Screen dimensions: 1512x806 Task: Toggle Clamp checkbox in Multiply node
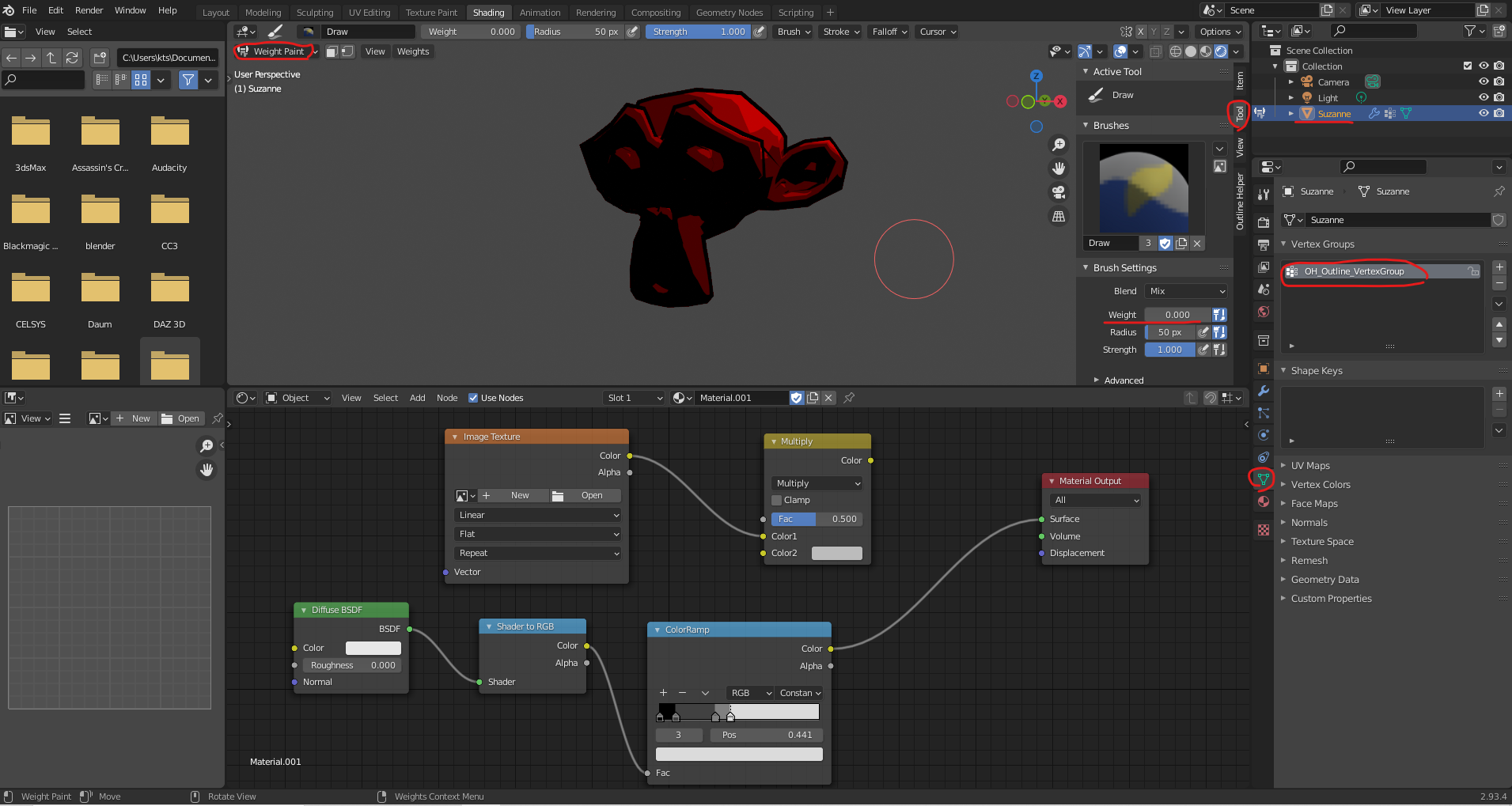click(x=777, y=500)
